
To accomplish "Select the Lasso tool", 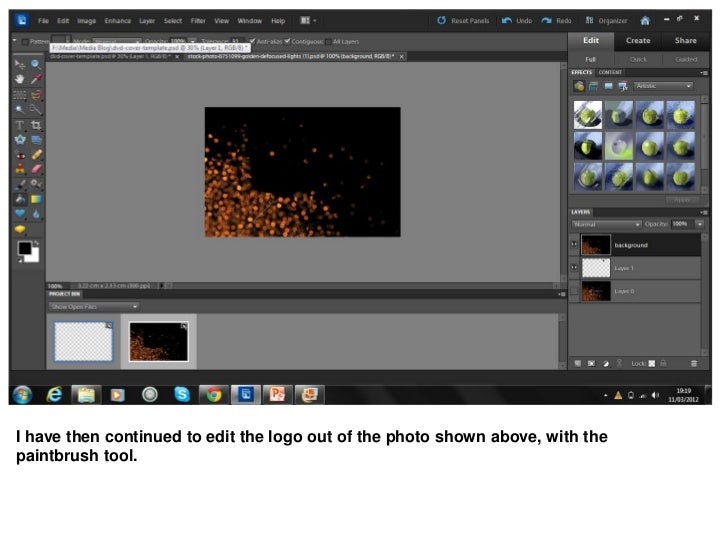I will (36, 95).
